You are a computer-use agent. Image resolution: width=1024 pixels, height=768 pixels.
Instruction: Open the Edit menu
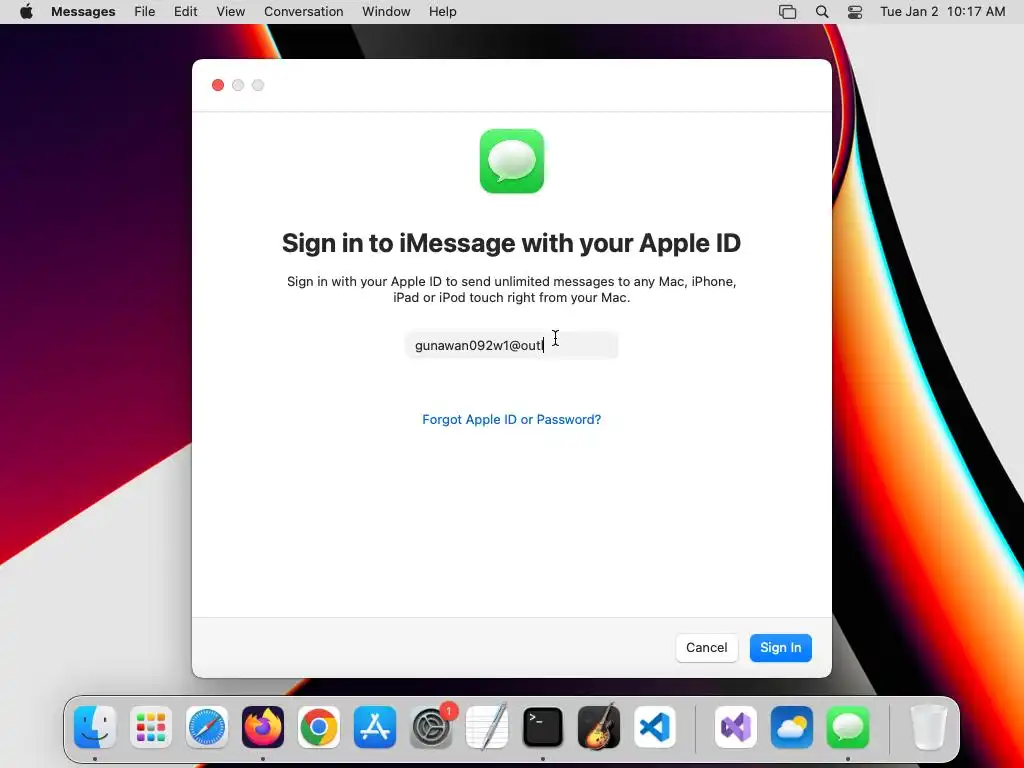click(x=185, y=12)
